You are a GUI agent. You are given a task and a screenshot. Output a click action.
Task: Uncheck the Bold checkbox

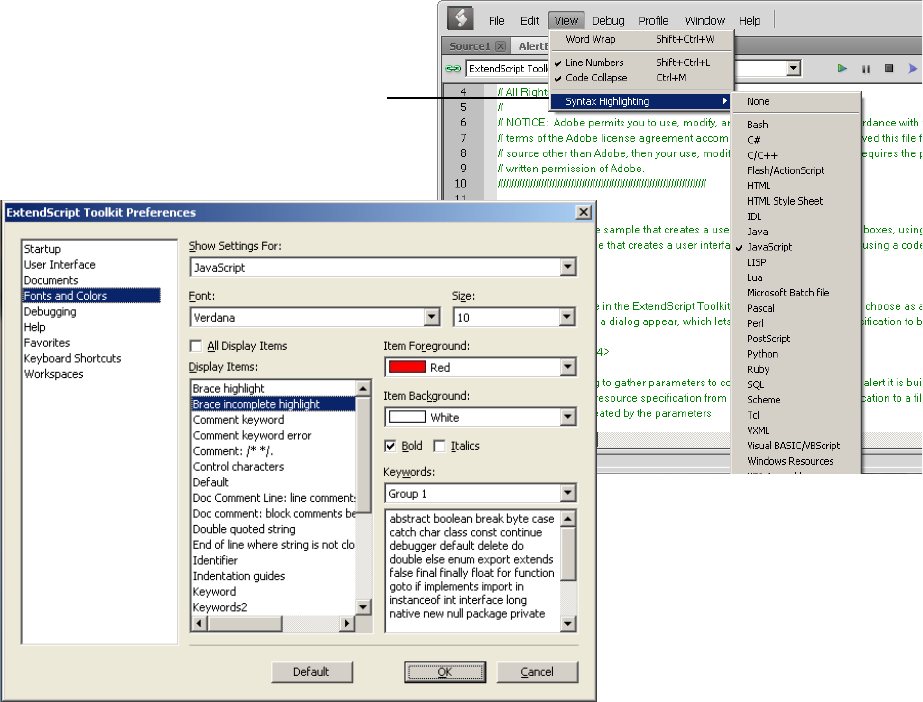(390, 446)
